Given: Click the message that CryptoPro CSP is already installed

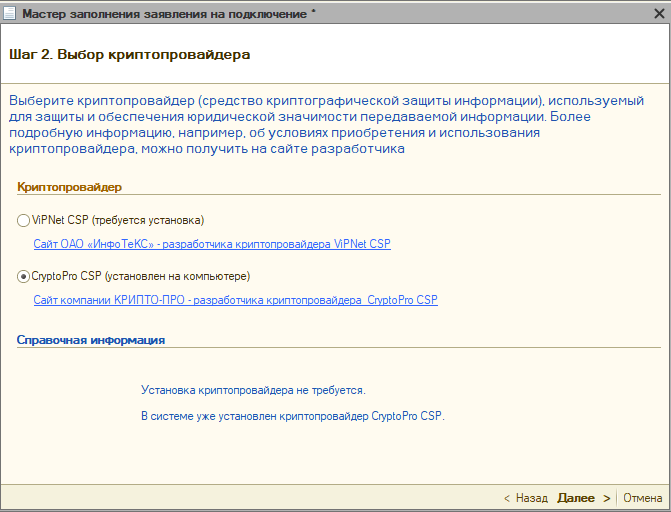Looking at the screenshot, I should 292,415.
